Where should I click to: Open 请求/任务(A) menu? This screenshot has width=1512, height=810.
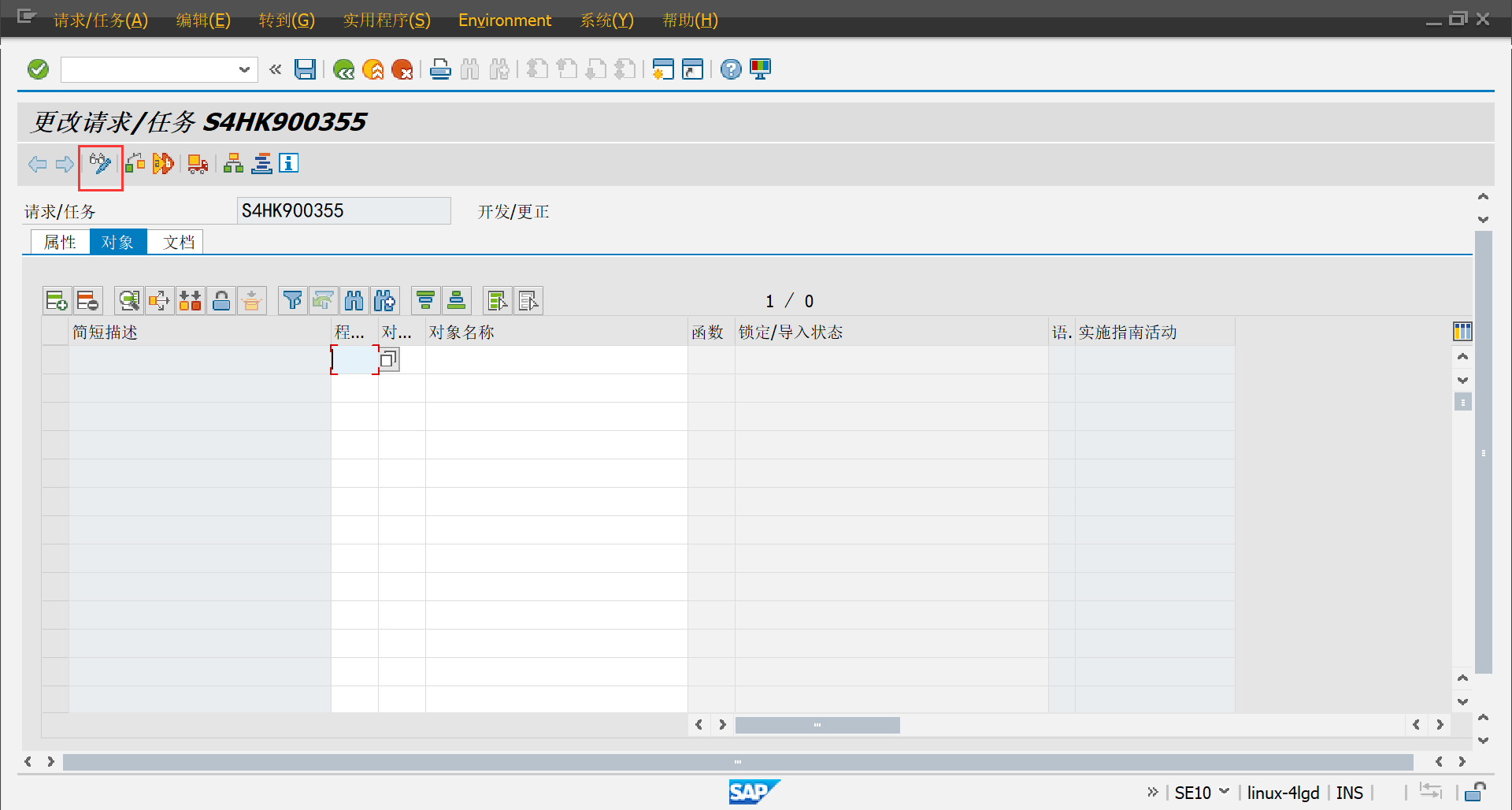pyautogui.click(x=101, y=20)
